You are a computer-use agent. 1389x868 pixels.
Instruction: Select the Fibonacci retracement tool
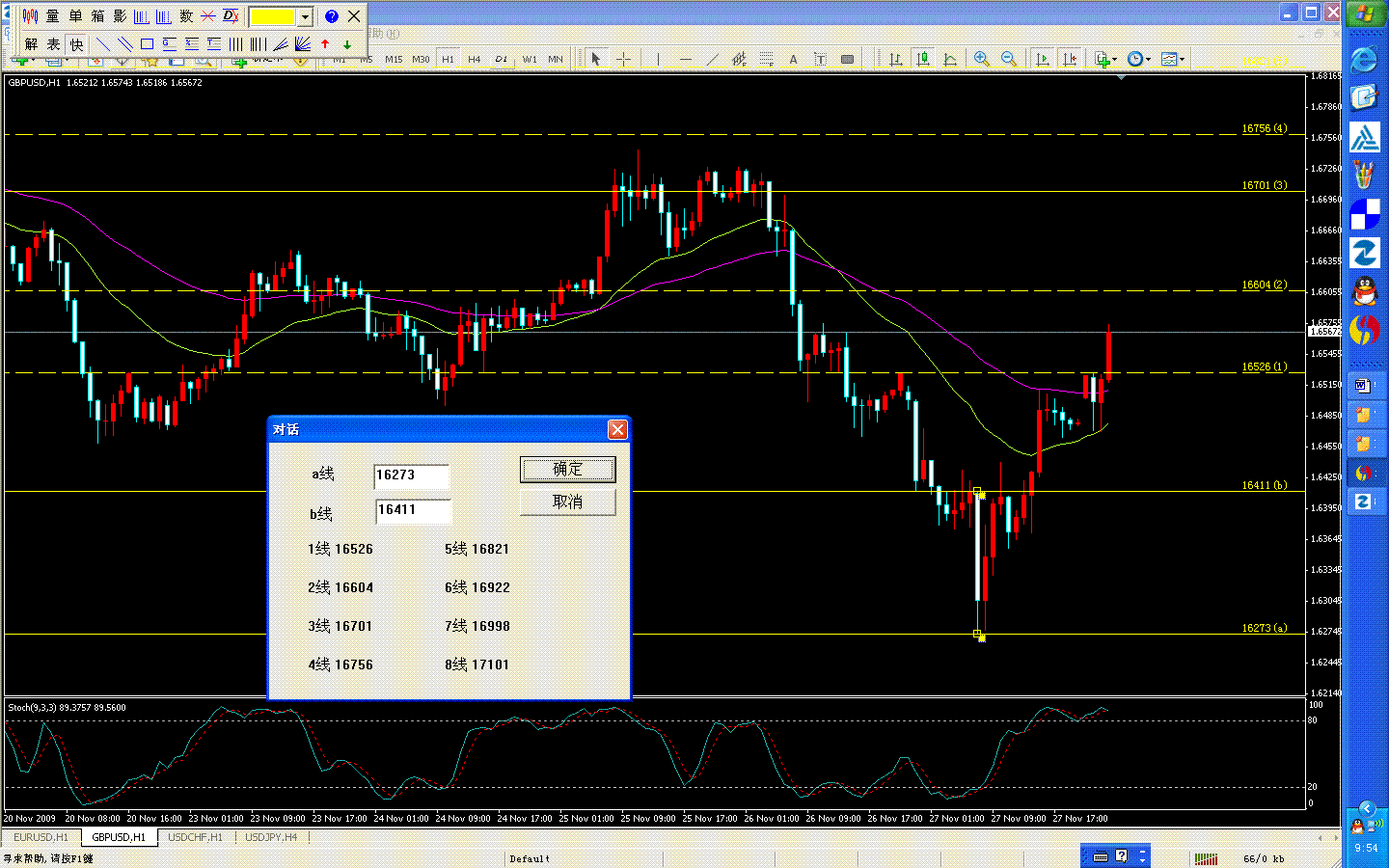[766, 60]
